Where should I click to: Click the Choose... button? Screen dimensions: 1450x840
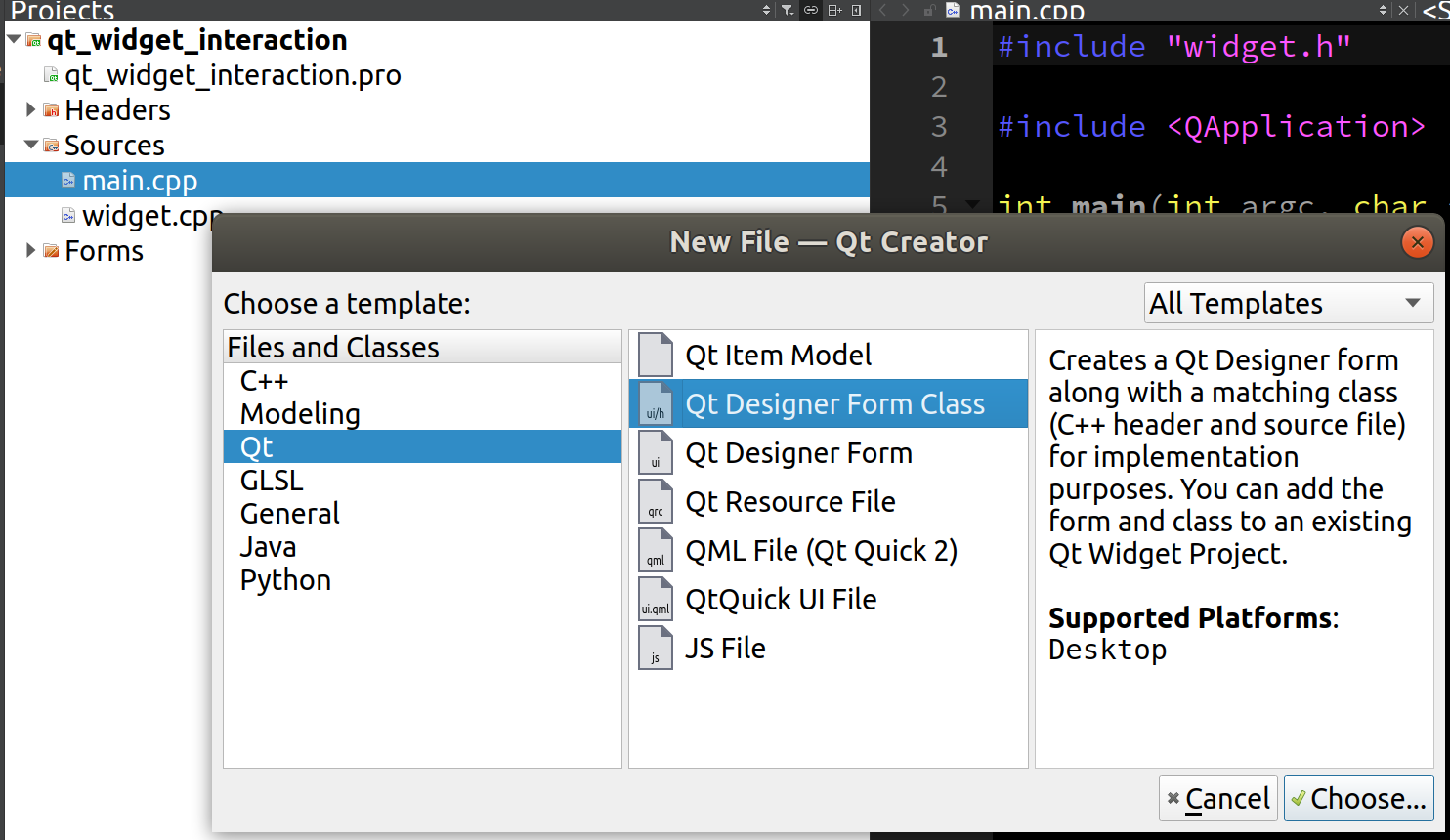point(1358,798)
